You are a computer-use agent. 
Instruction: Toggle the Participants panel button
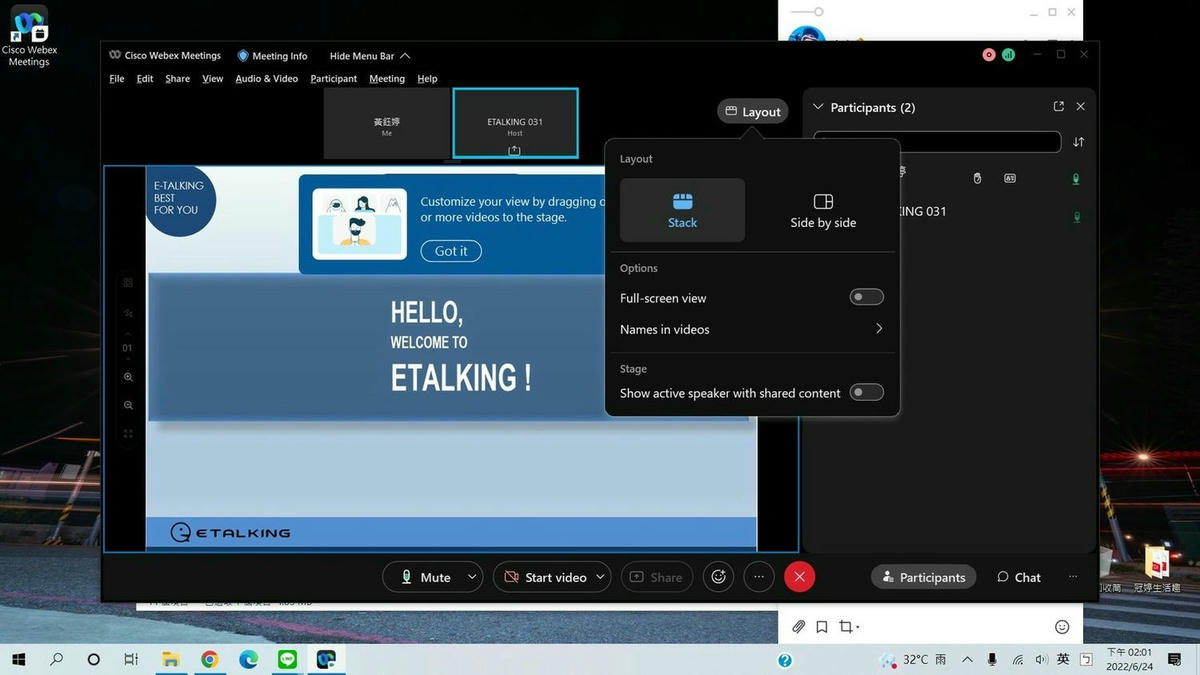(x=924, y=577)
